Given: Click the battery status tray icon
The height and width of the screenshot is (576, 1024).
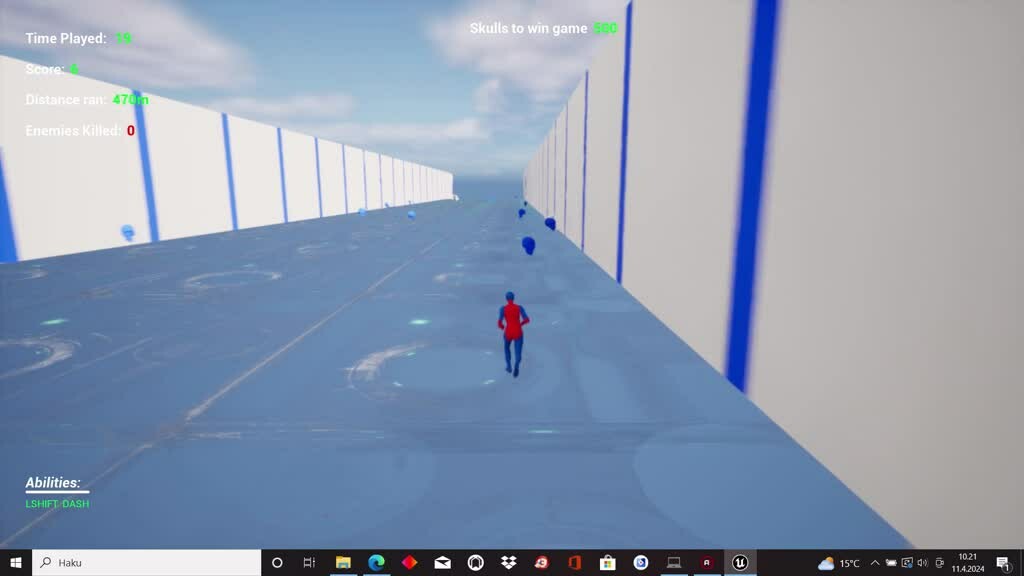Looking at the screenshot, I should coord(891,563).
